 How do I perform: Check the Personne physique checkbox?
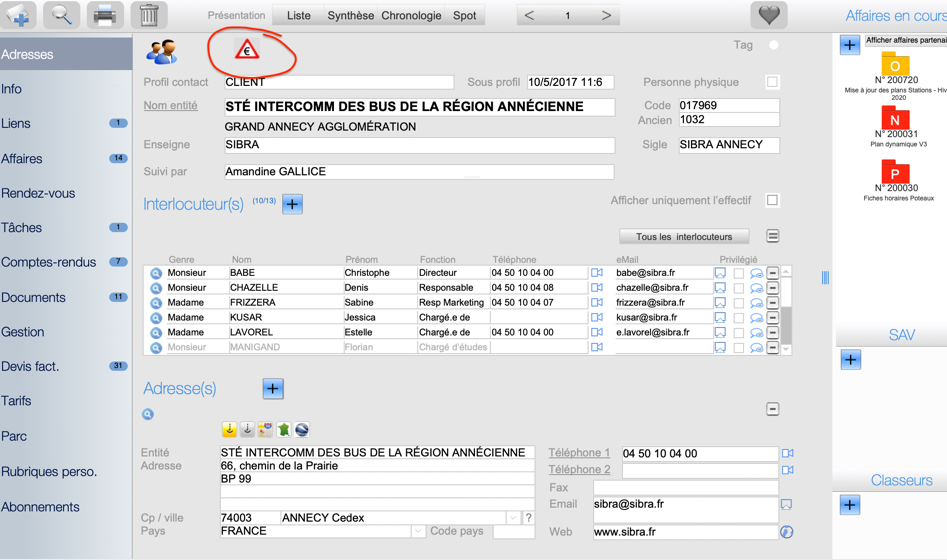coord(772,82)
